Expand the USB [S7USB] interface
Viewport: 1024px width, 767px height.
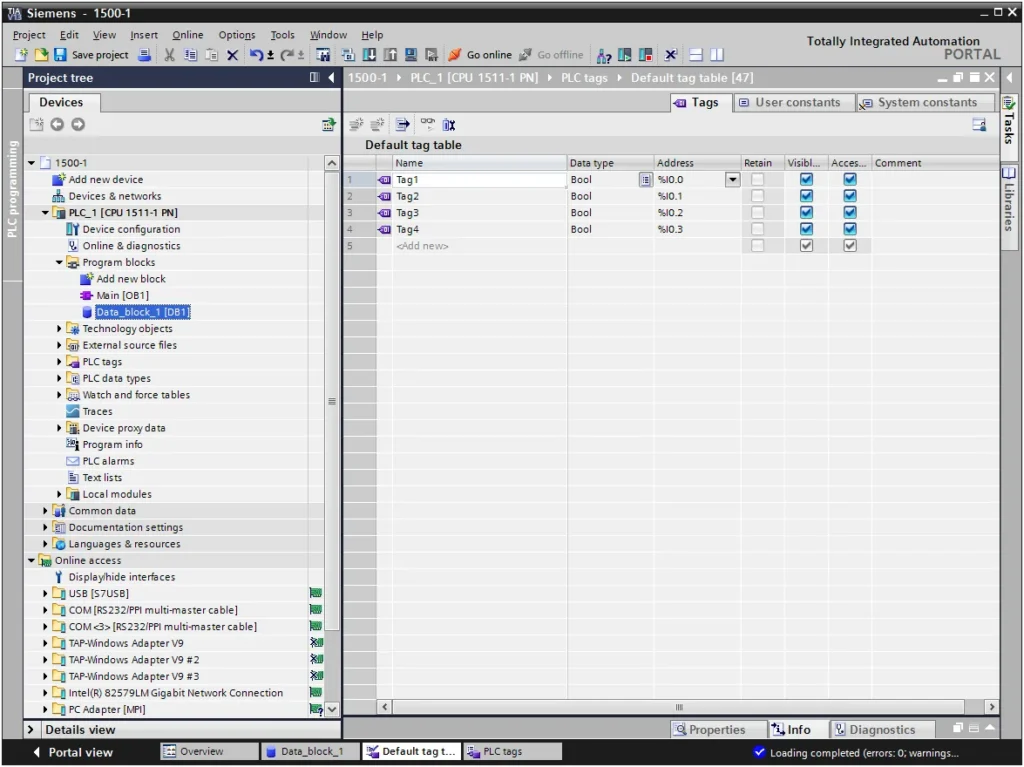(x=45, y=593)
